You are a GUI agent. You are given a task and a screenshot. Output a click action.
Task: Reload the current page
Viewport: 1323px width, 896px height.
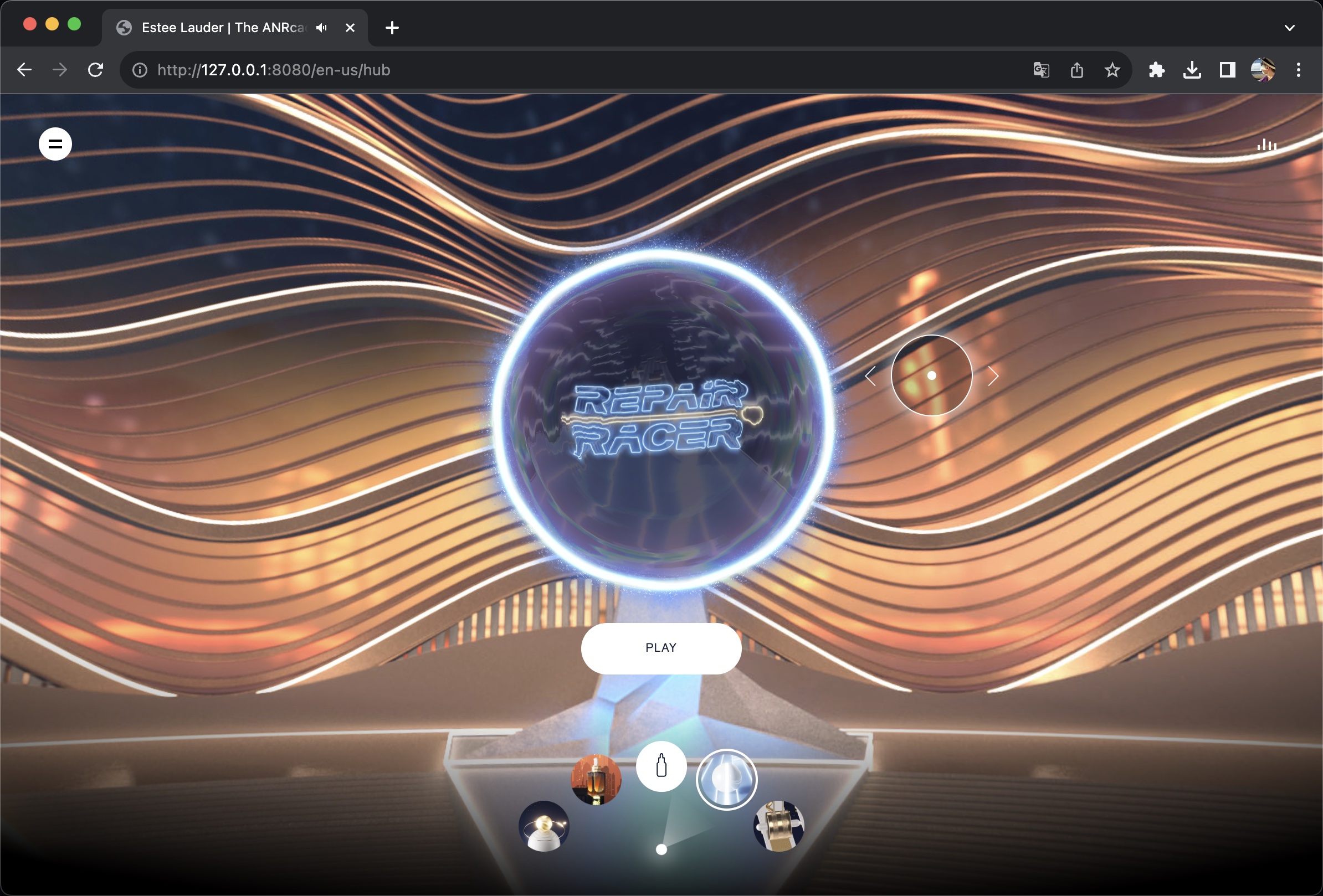(x=96, y=70)
